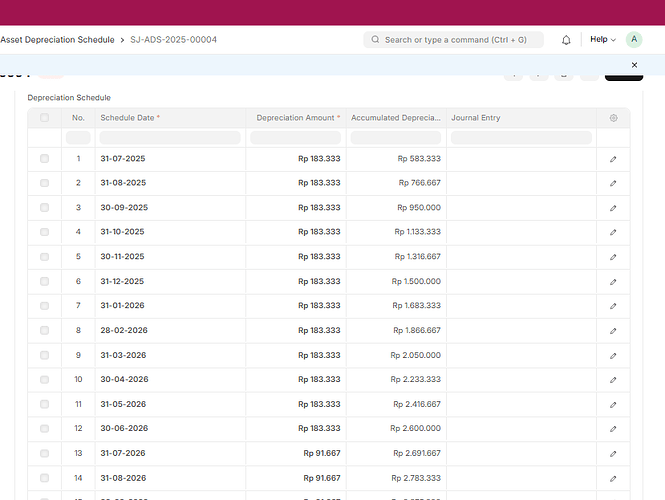
Task: Open table column settings gear
Action: [613, 118]
